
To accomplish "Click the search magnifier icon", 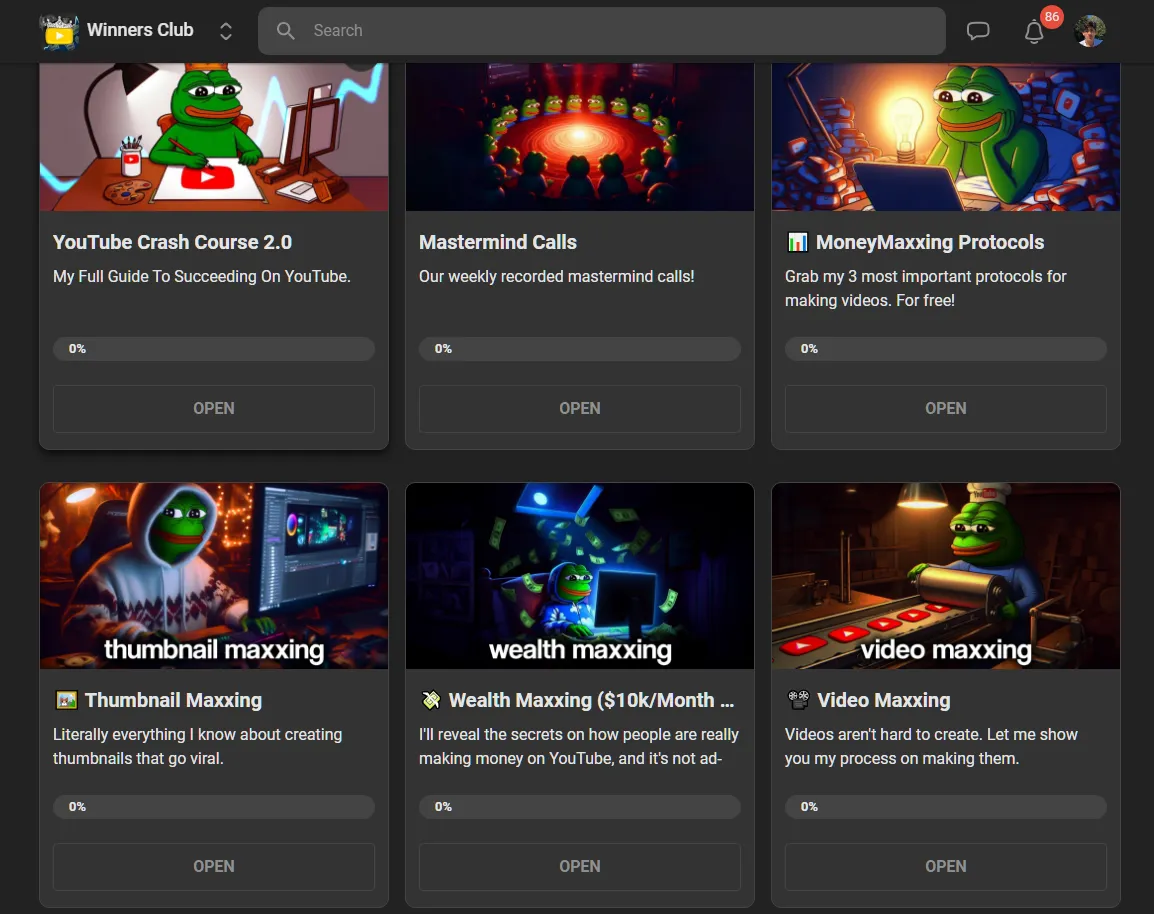I will [x=286, y=31].
